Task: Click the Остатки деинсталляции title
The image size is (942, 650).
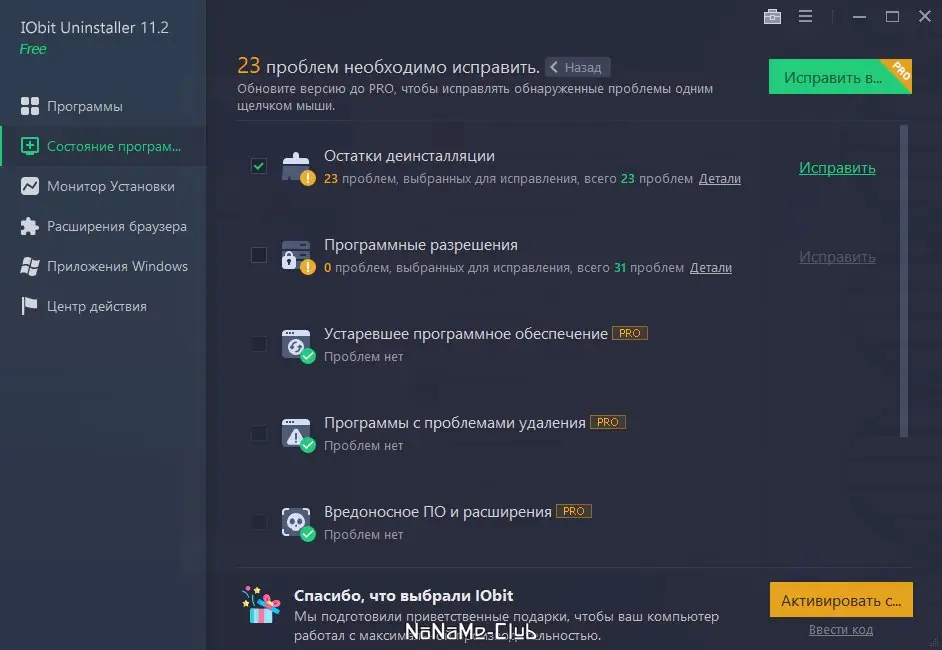Action: pos(409,156)
